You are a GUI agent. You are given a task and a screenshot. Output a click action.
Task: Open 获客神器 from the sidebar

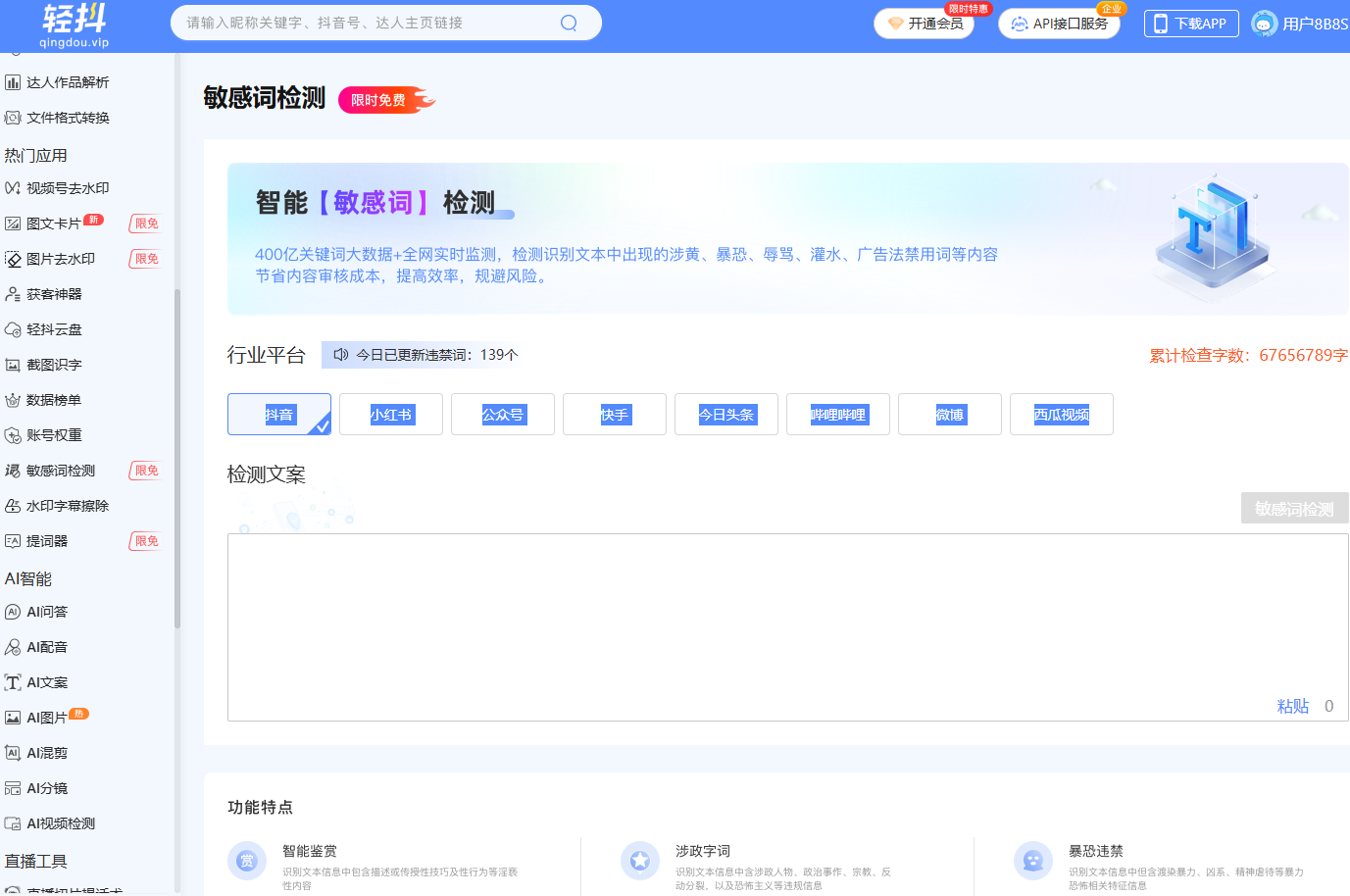coord(54,294)
